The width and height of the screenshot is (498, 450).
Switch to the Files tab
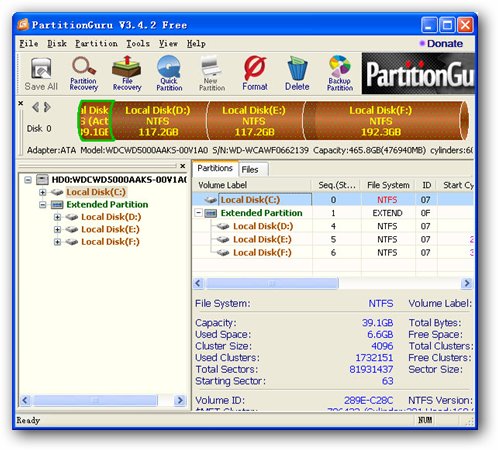point(253,169)
